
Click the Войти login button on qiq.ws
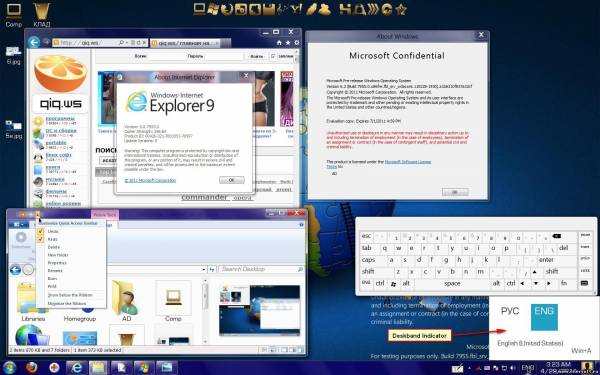click(256, 56)
